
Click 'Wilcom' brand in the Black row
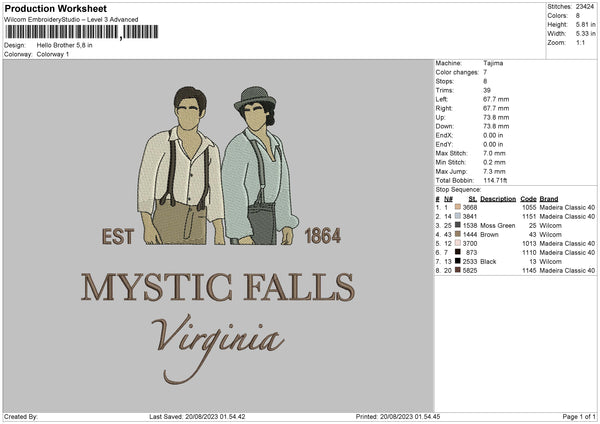click(x=551, y=261)
